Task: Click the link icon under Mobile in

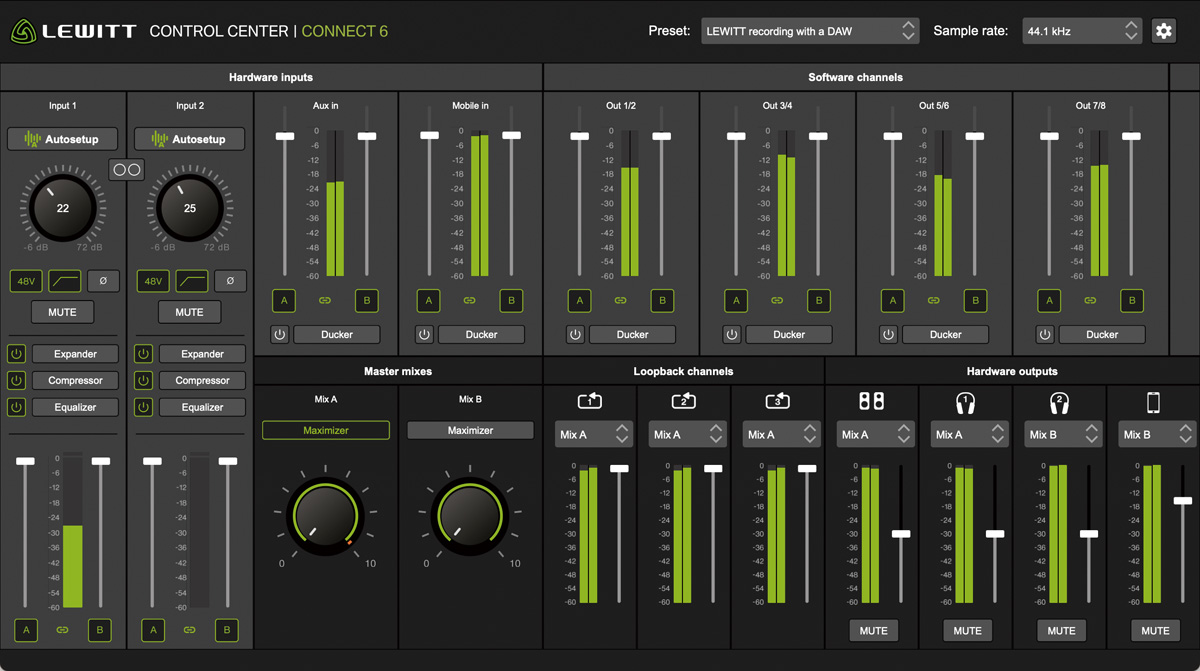Action: tap(469, 300)
